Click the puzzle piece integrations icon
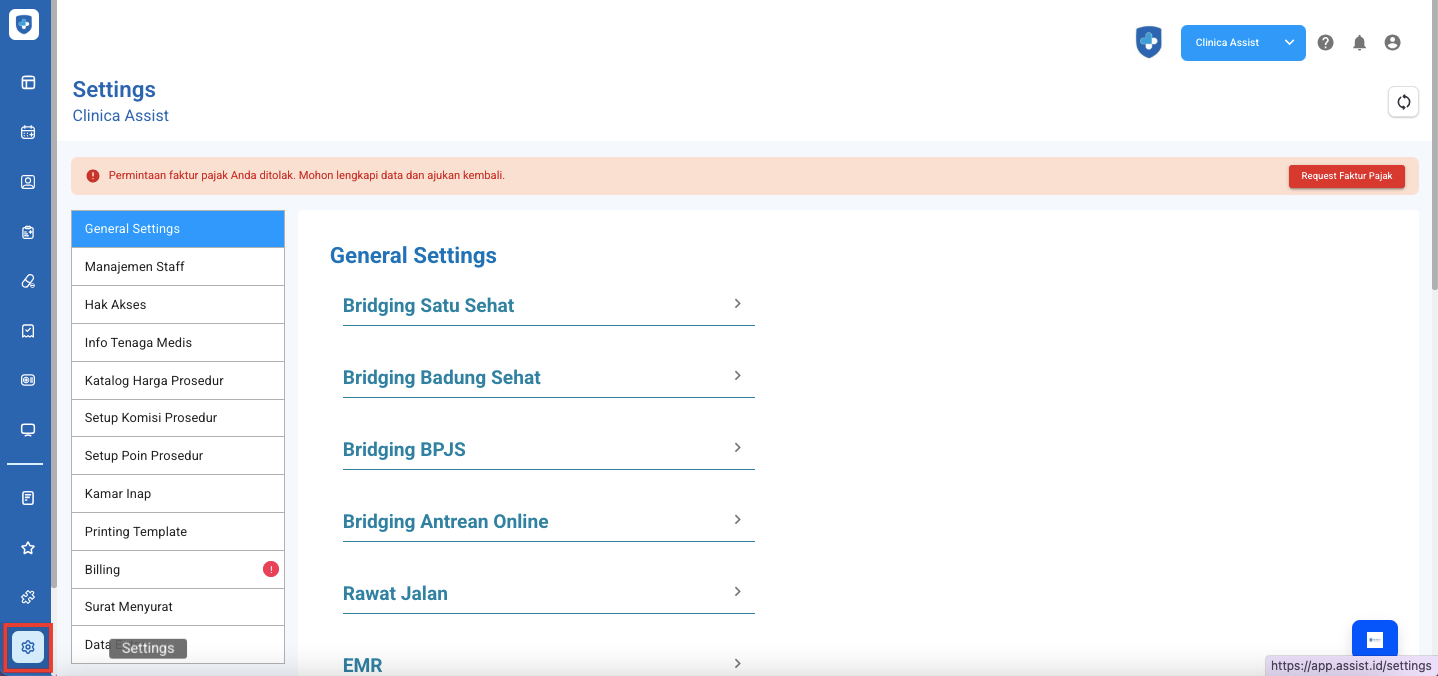 (x=28, y=597)
